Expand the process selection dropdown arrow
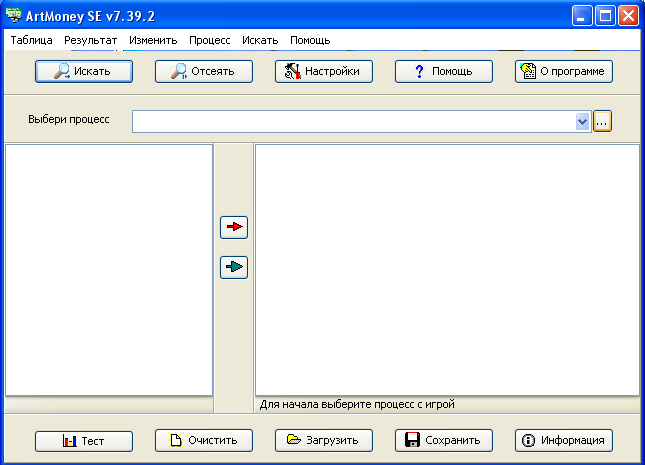Screen dimensions: 645x465 [583, 121]
